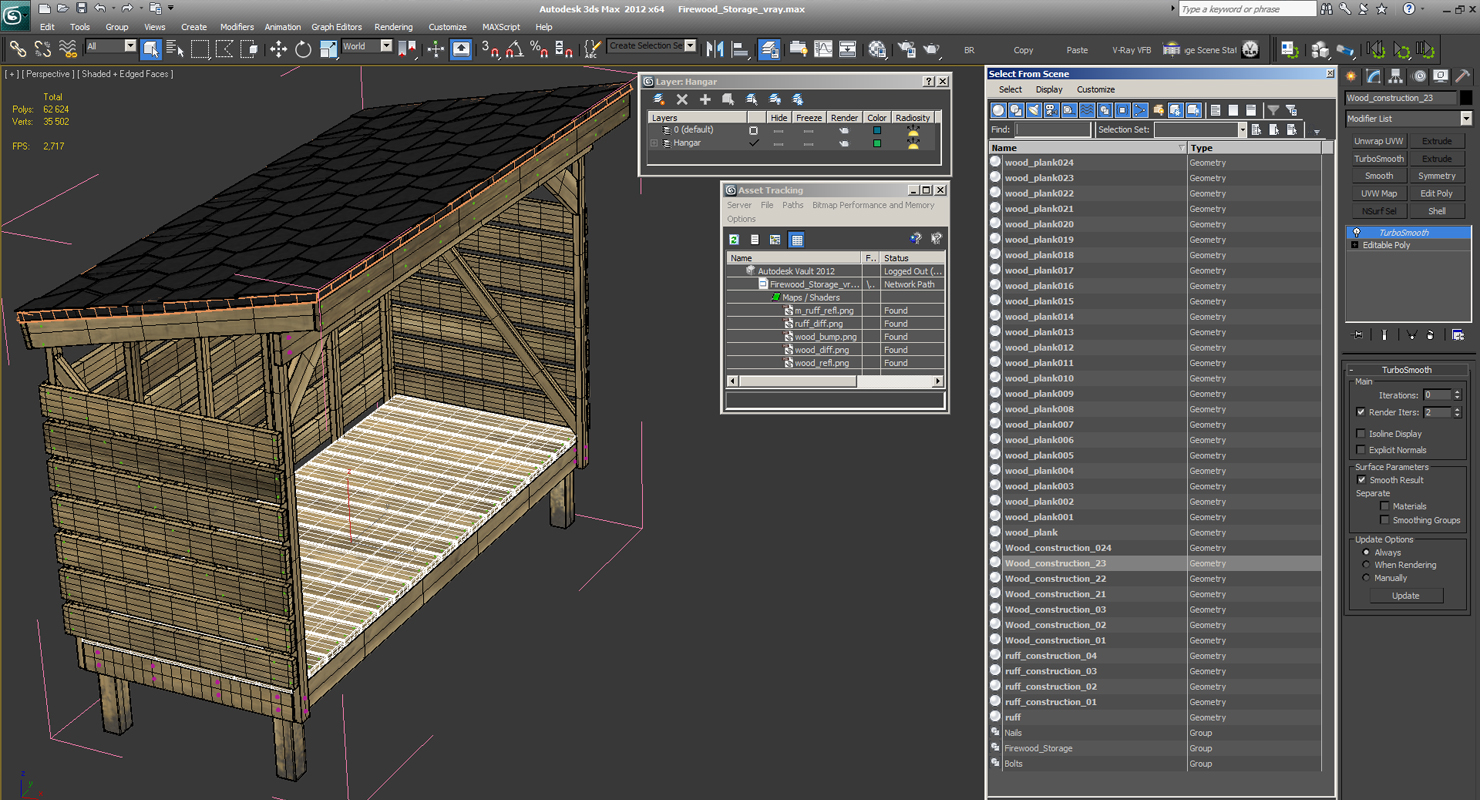This screenshot has width=1480, height=800.
Task: Toggle Percent Snap in main toolbar
Action: click(538, 48)
